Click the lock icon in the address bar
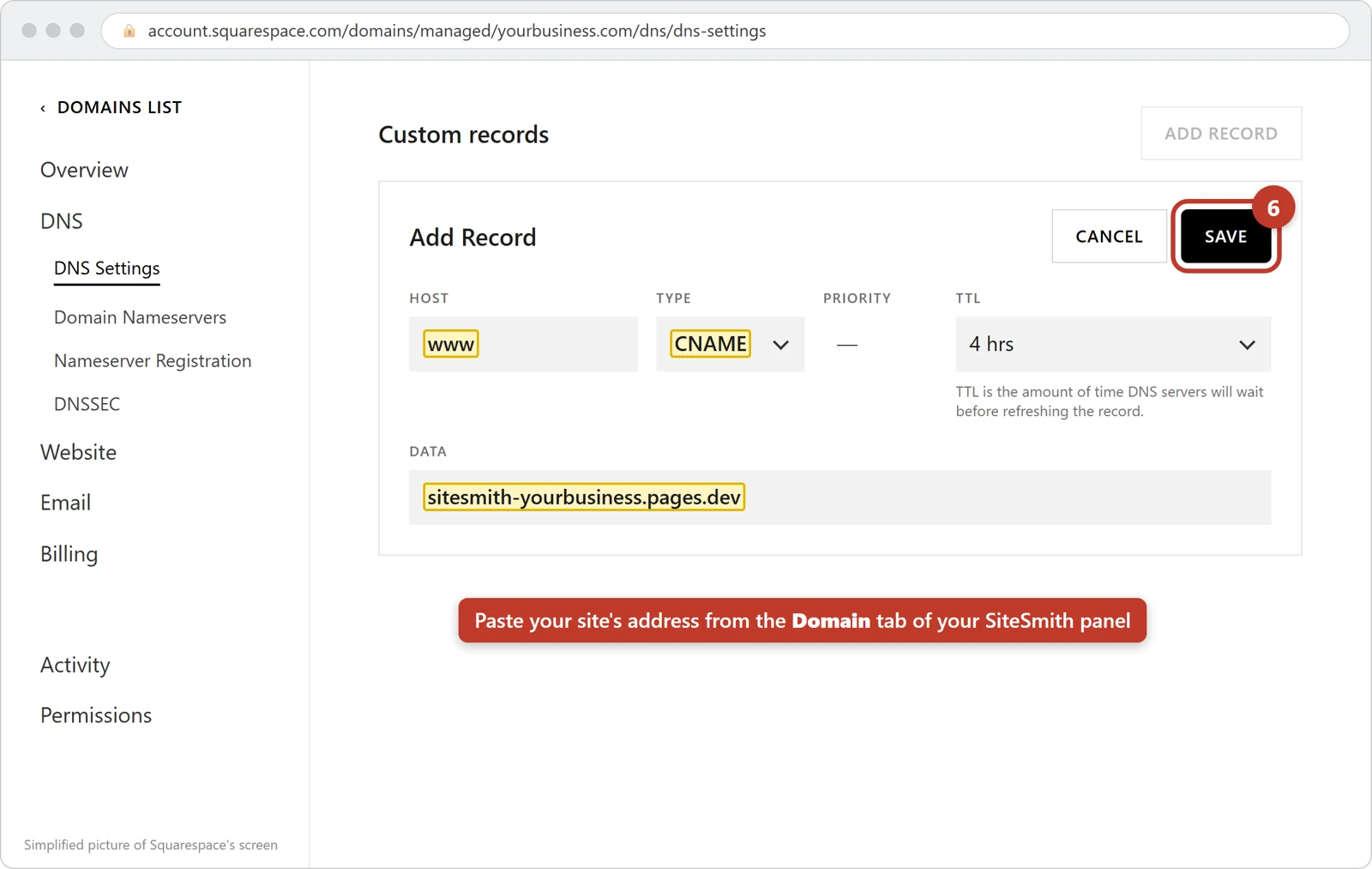Viewport: 1372px width, 869px height. [x=129, y=31]
